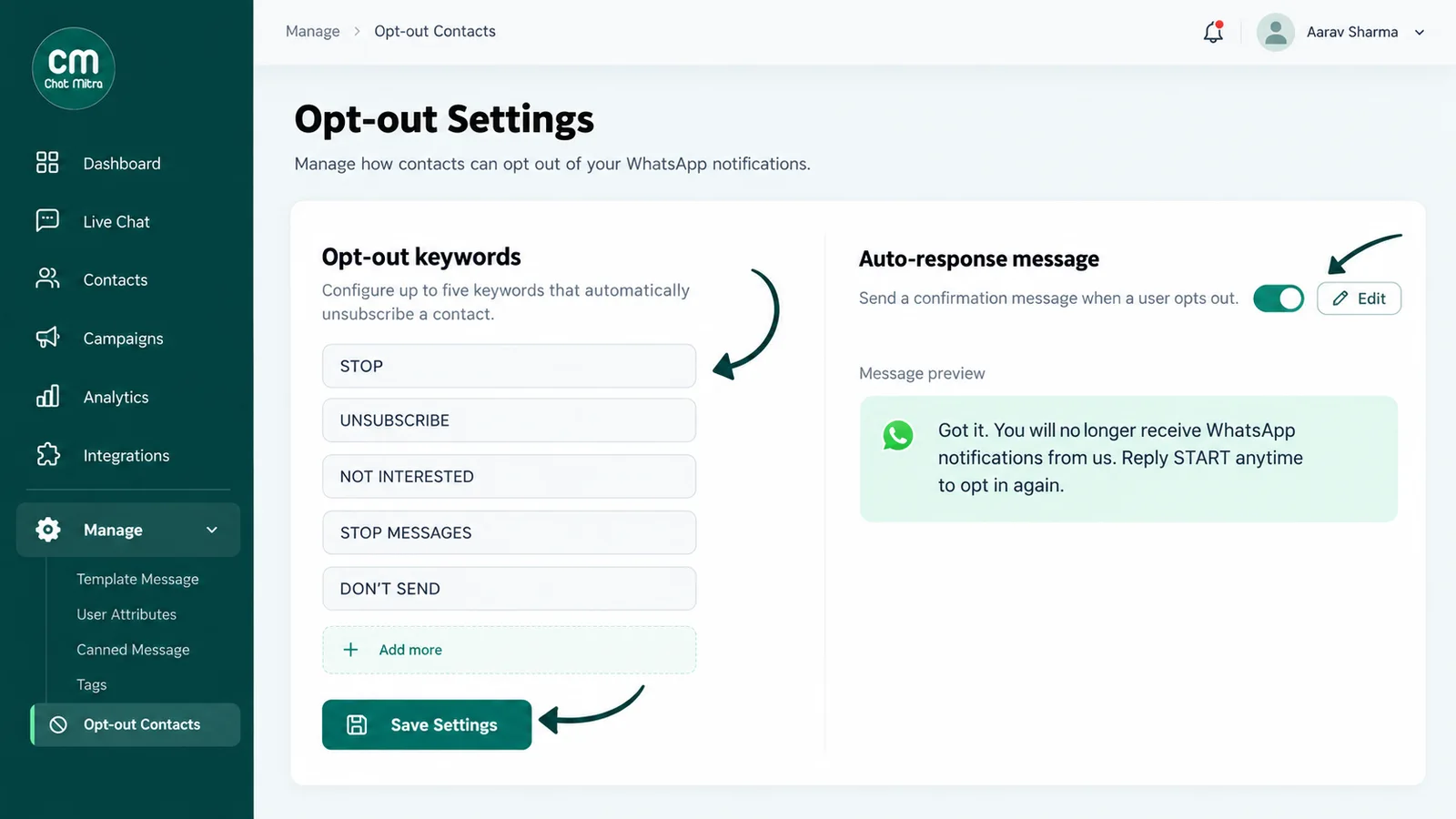Focus the STOP keyword field
This screenshot has width=1456, height=819.
click(x=509, y=366)
